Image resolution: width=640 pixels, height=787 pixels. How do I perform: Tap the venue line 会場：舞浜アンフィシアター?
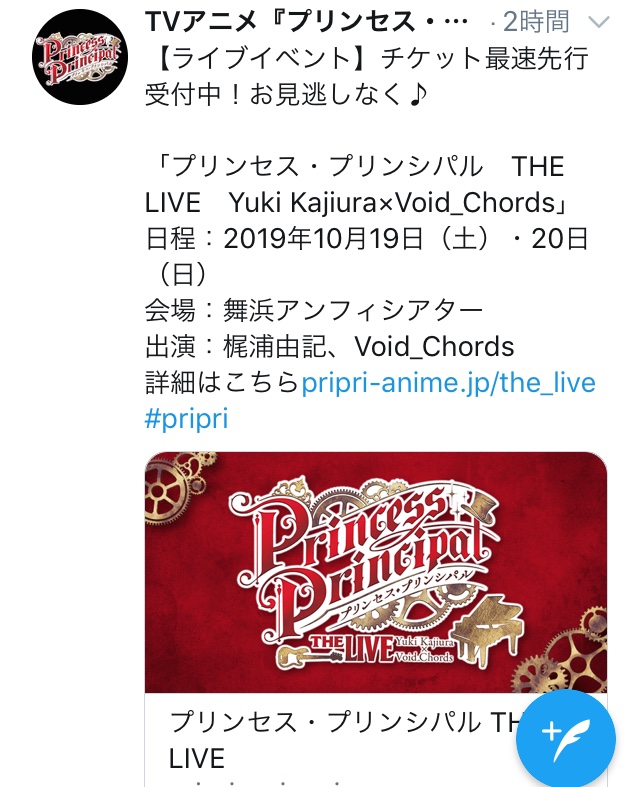click(x=314, y=311)
